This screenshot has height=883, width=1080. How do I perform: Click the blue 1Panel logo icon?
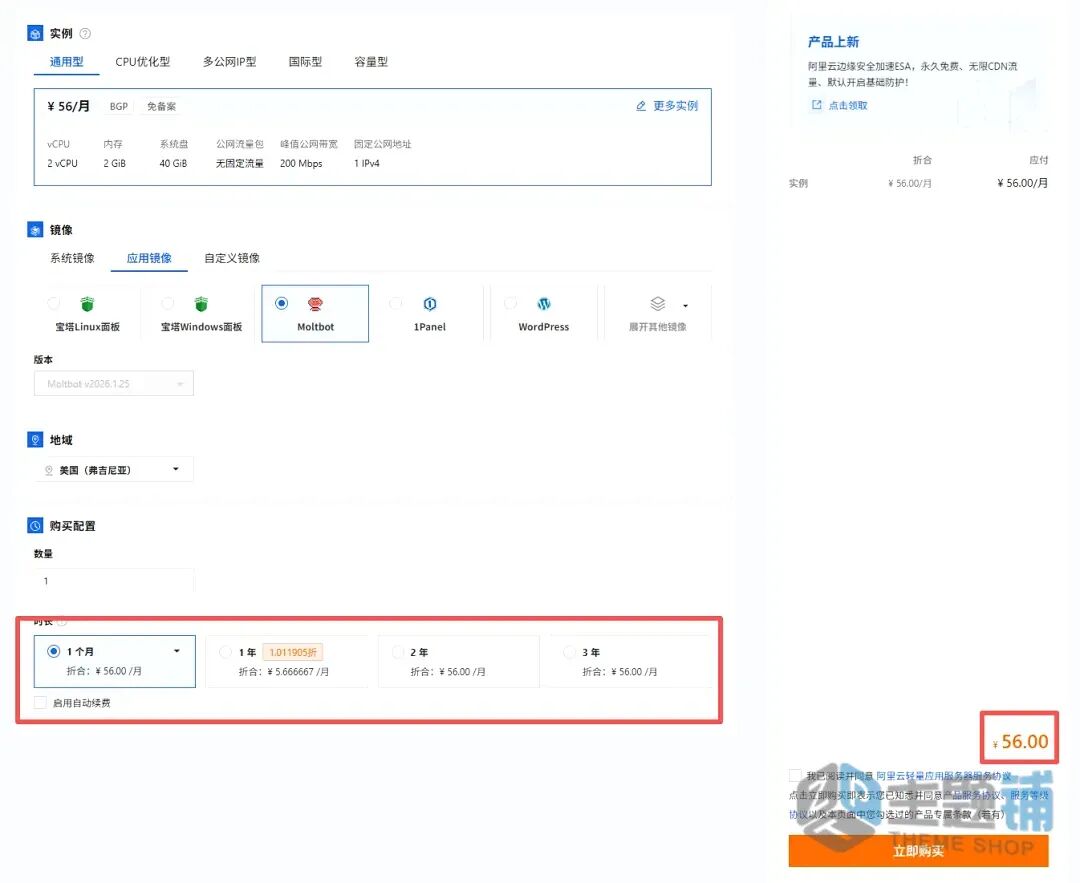click(x=430, y=304)
